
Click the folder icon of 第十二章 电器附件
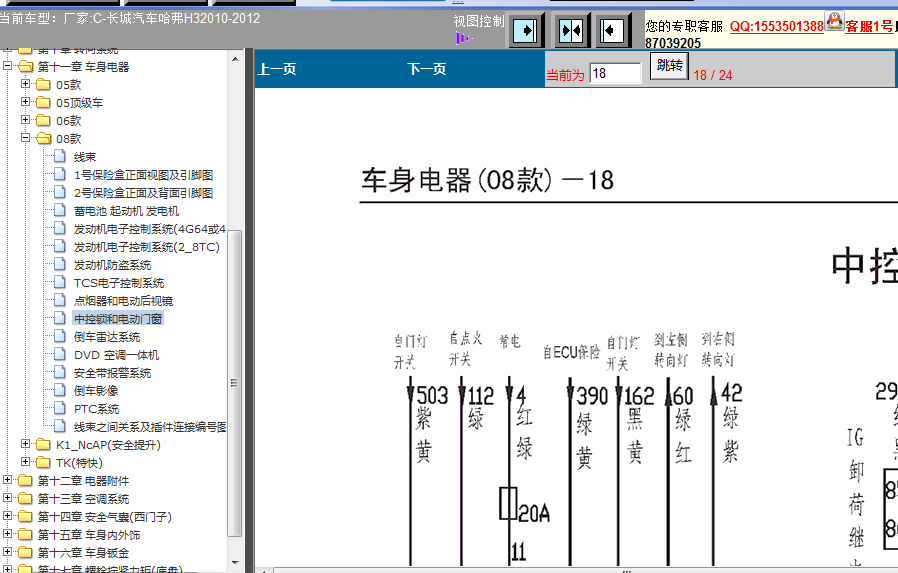[x=26, y=480]
